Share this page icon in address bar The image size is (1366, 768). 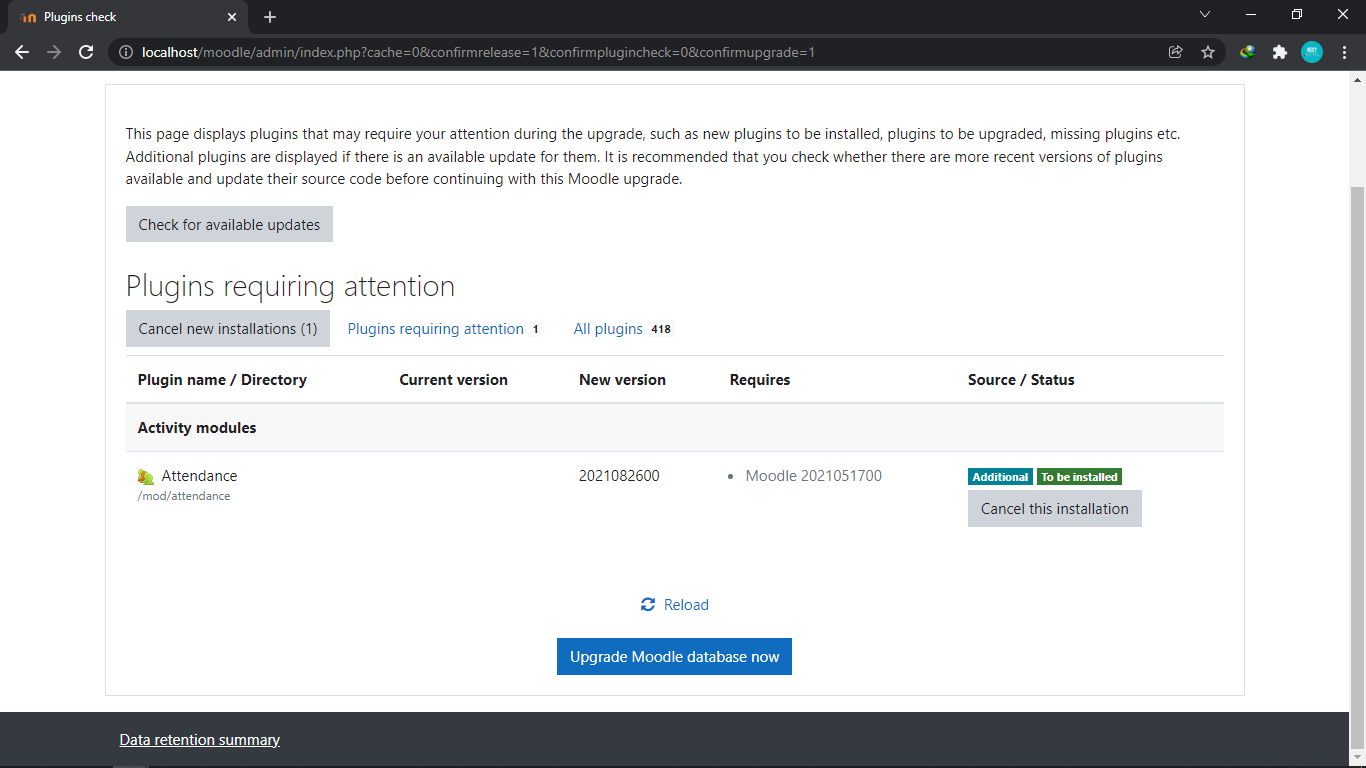1176,52
